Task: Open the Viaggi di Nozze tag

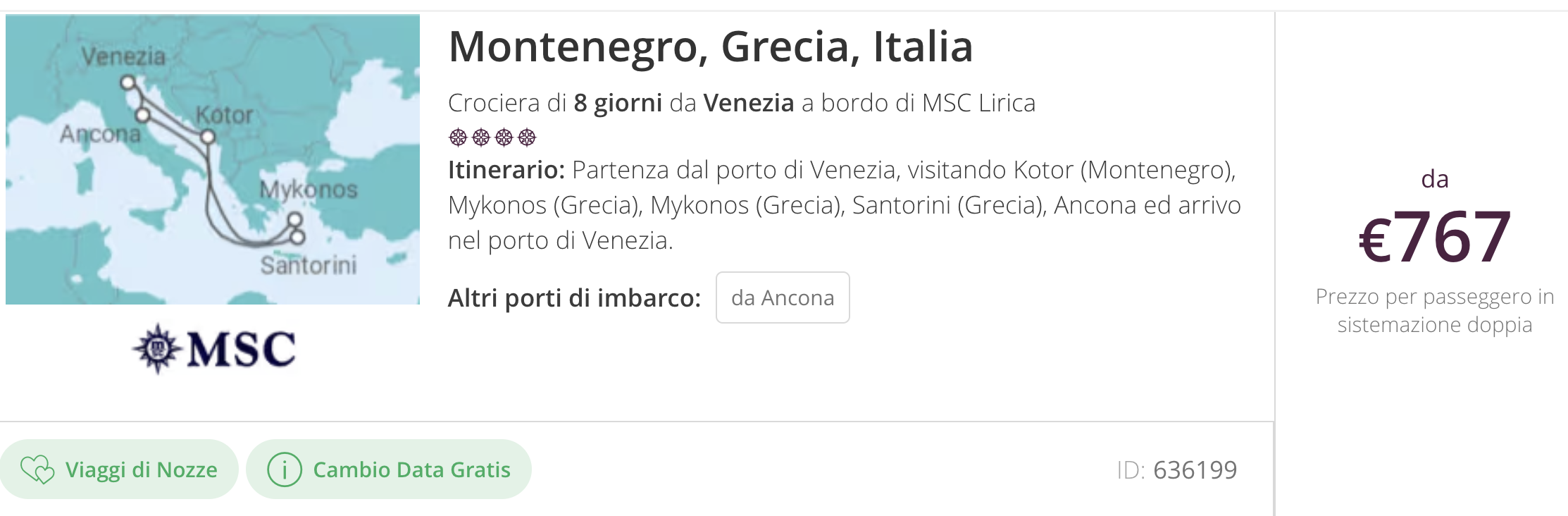Action: click(119, 469)
